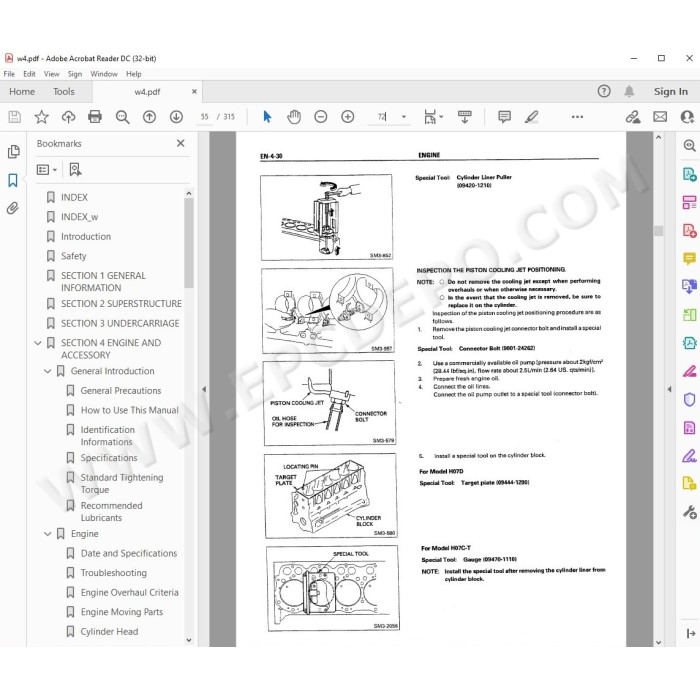Open the View menu

click(x=51, y=74)
